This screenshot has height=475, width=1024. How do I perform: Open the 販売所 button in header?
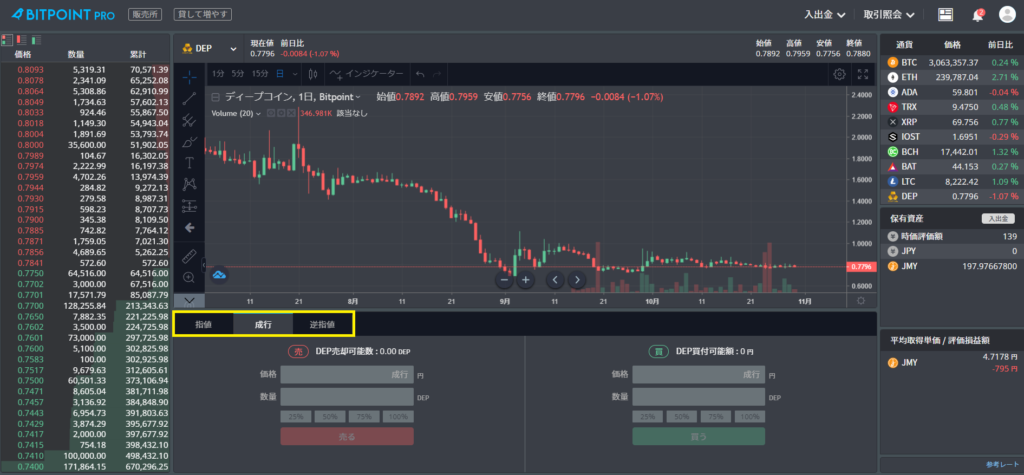[x=145, y=14]
